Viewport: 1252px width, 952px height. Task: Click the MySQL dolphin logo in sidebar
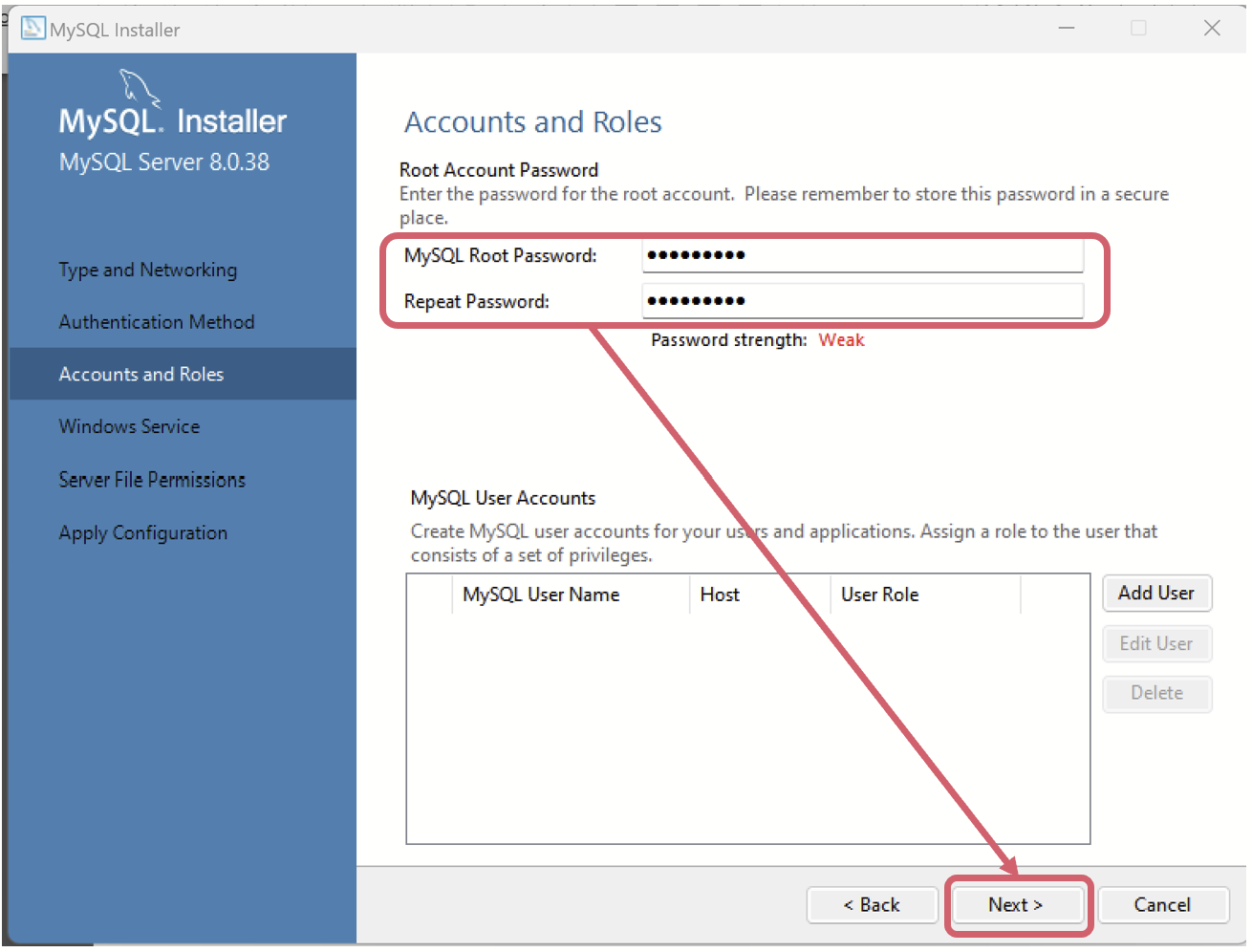tap(140, 88)
